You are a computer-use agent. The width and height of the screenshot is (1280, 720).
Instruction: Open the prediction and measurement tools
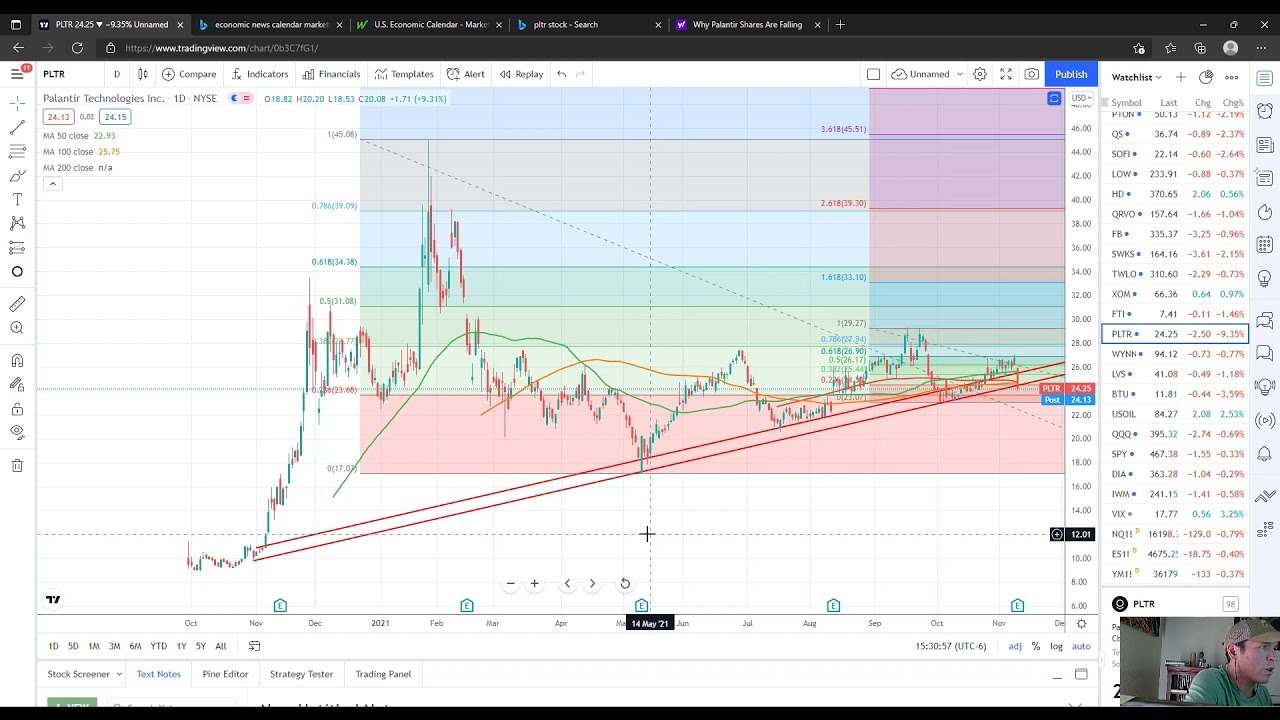(17, 247)
